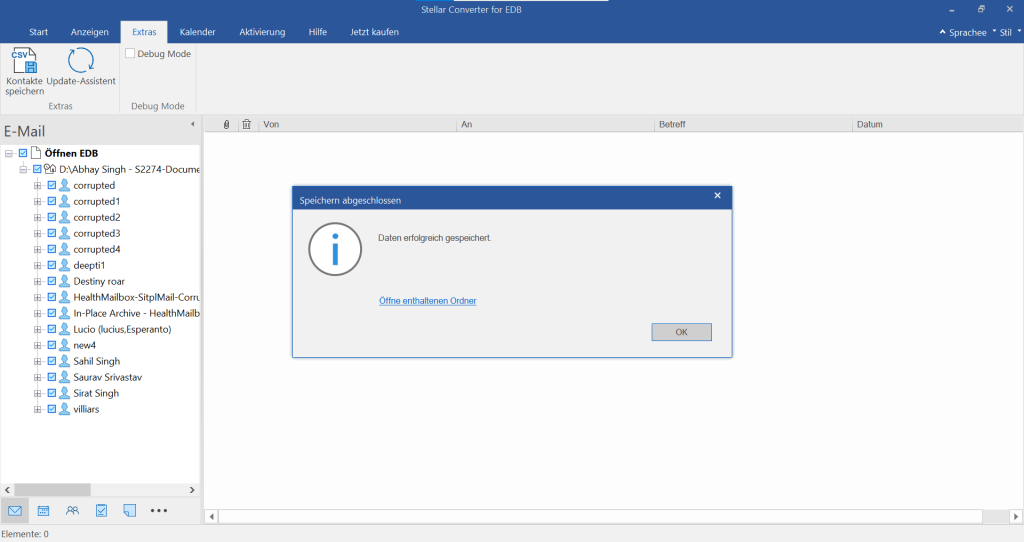Click the mailbox icon of corrupted
The image size is (1024, 542).
point(65,185)
